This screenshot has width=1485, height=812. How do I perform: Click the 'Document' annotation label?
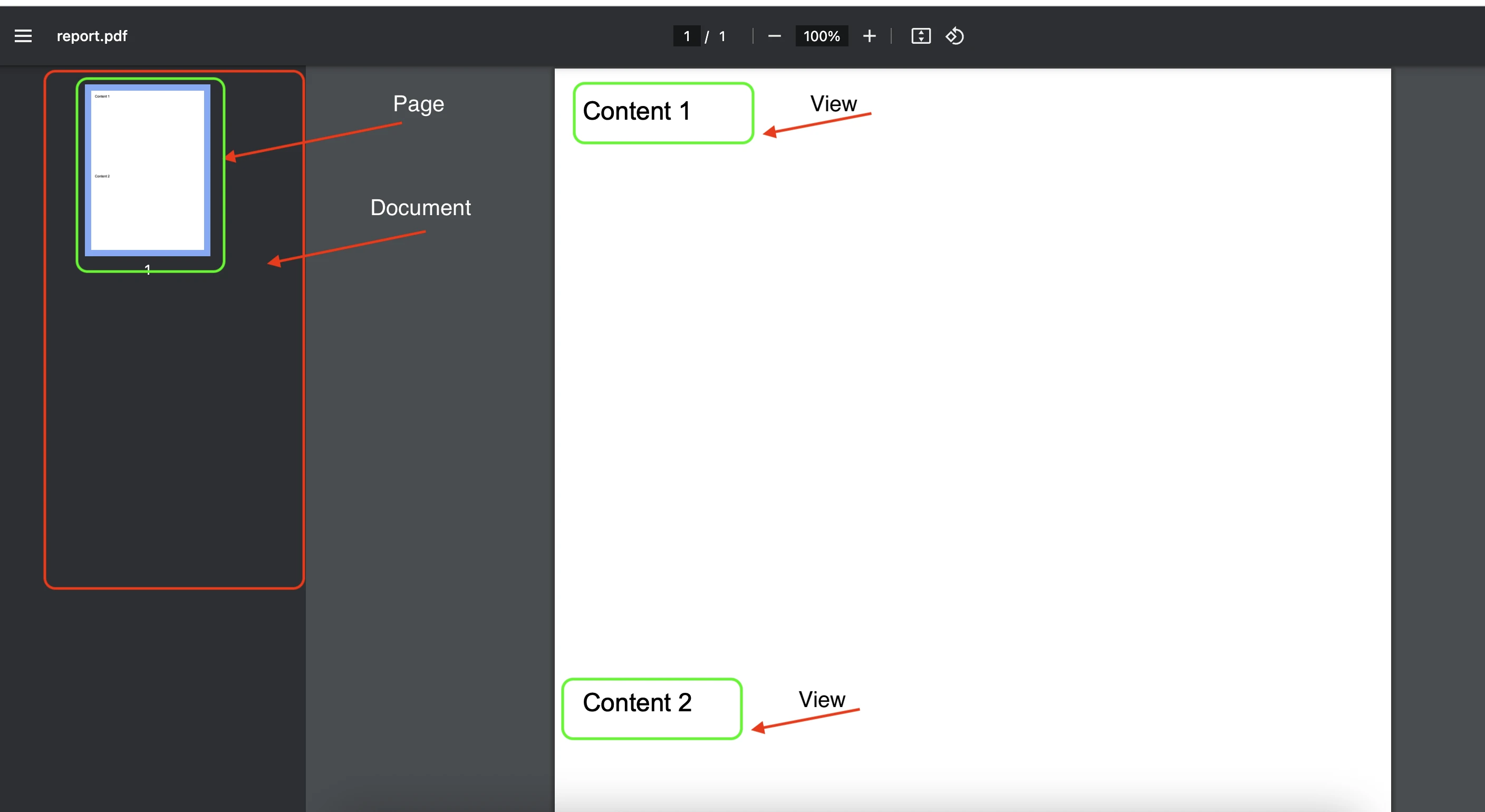click(420, 207)
